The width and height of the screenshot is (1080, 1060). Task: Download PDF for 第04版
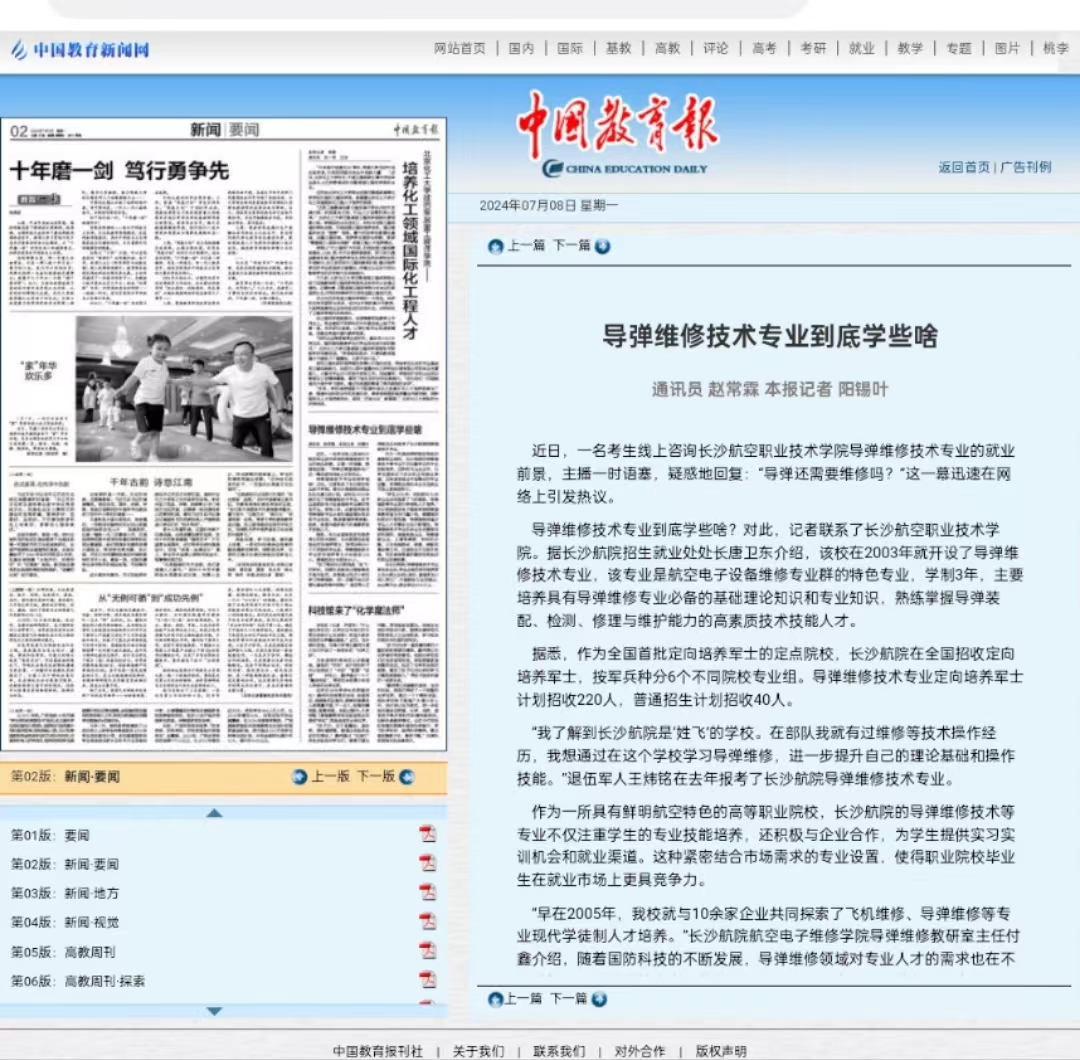tap(428, 921)
